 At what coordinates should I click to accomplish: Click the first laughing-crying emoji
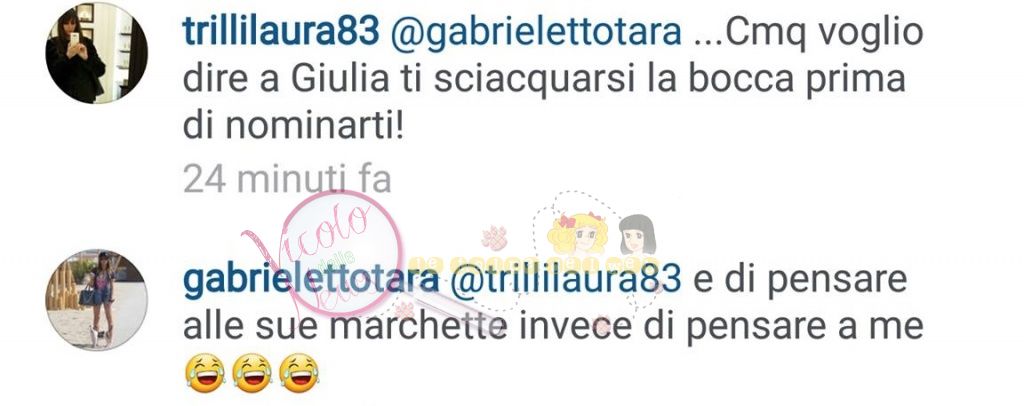(x=205, y=373)
